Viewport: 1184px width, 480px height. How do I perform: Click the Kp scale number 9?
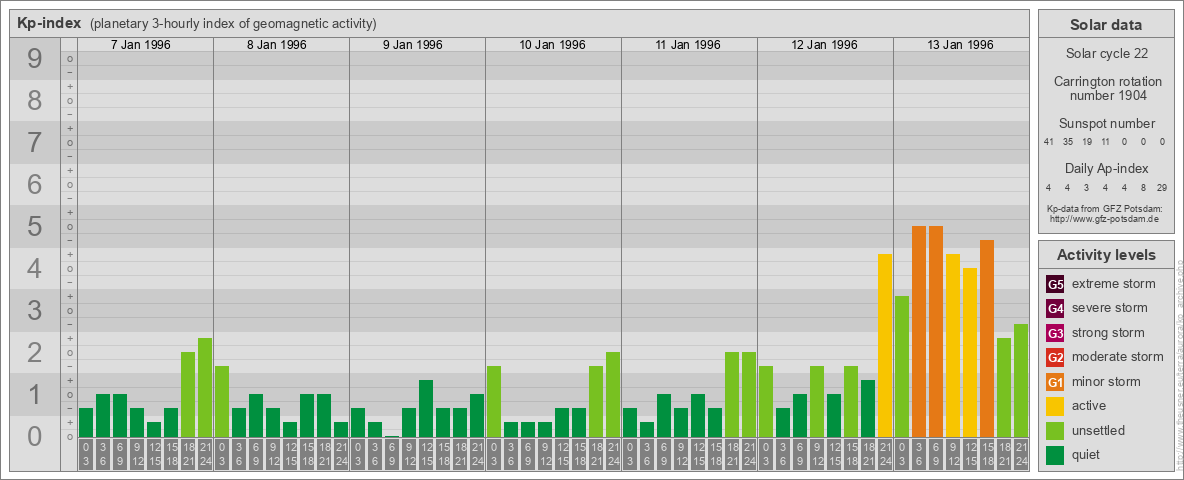34,59
